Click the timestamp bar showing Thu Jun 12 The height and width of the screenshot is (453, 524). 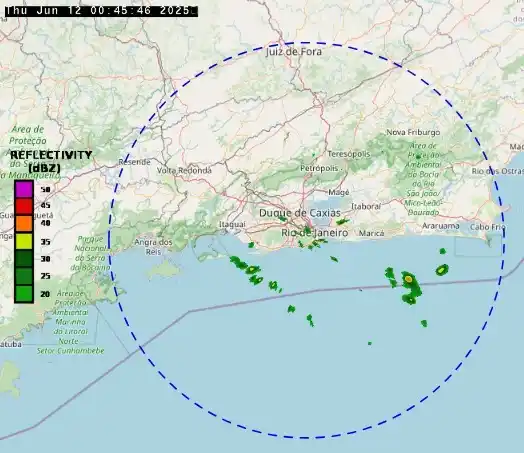tap(102, 11)
